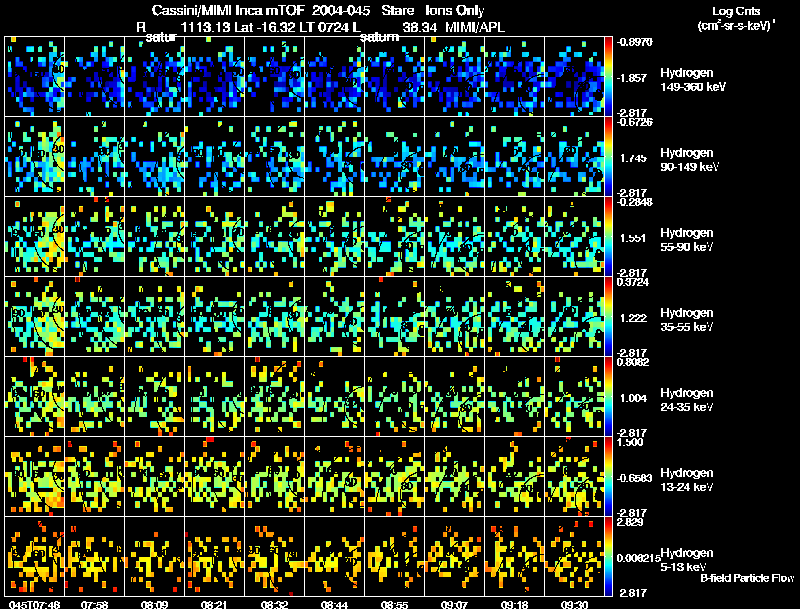Viewport: 800px width, 609px height.
Task: Click the '07:58' time label
Action: pyautogui.click(x=94, y=604)
